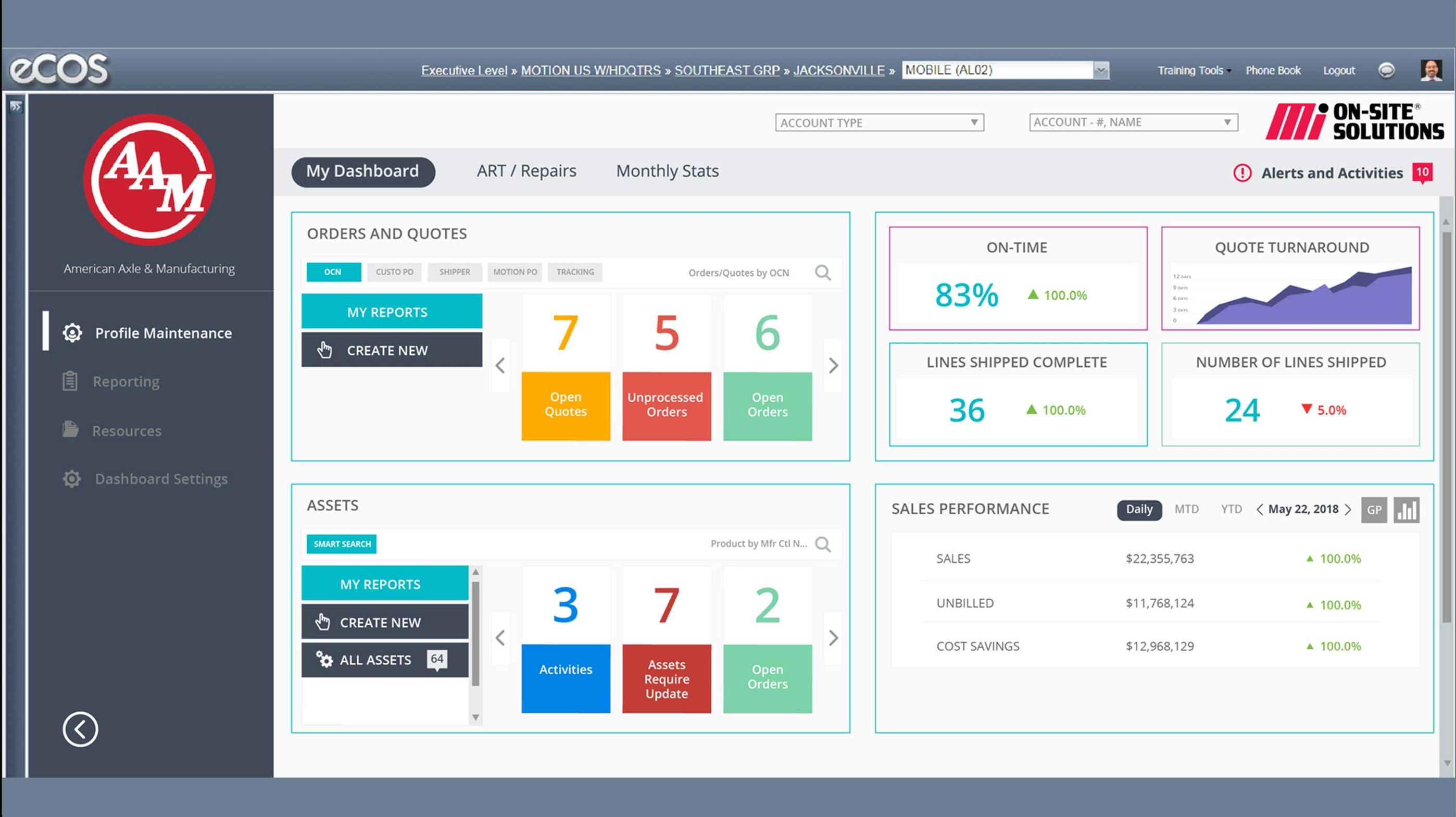Open Profile Maintenance using its gear icon
1456x817 pixels.
point(72,333)
